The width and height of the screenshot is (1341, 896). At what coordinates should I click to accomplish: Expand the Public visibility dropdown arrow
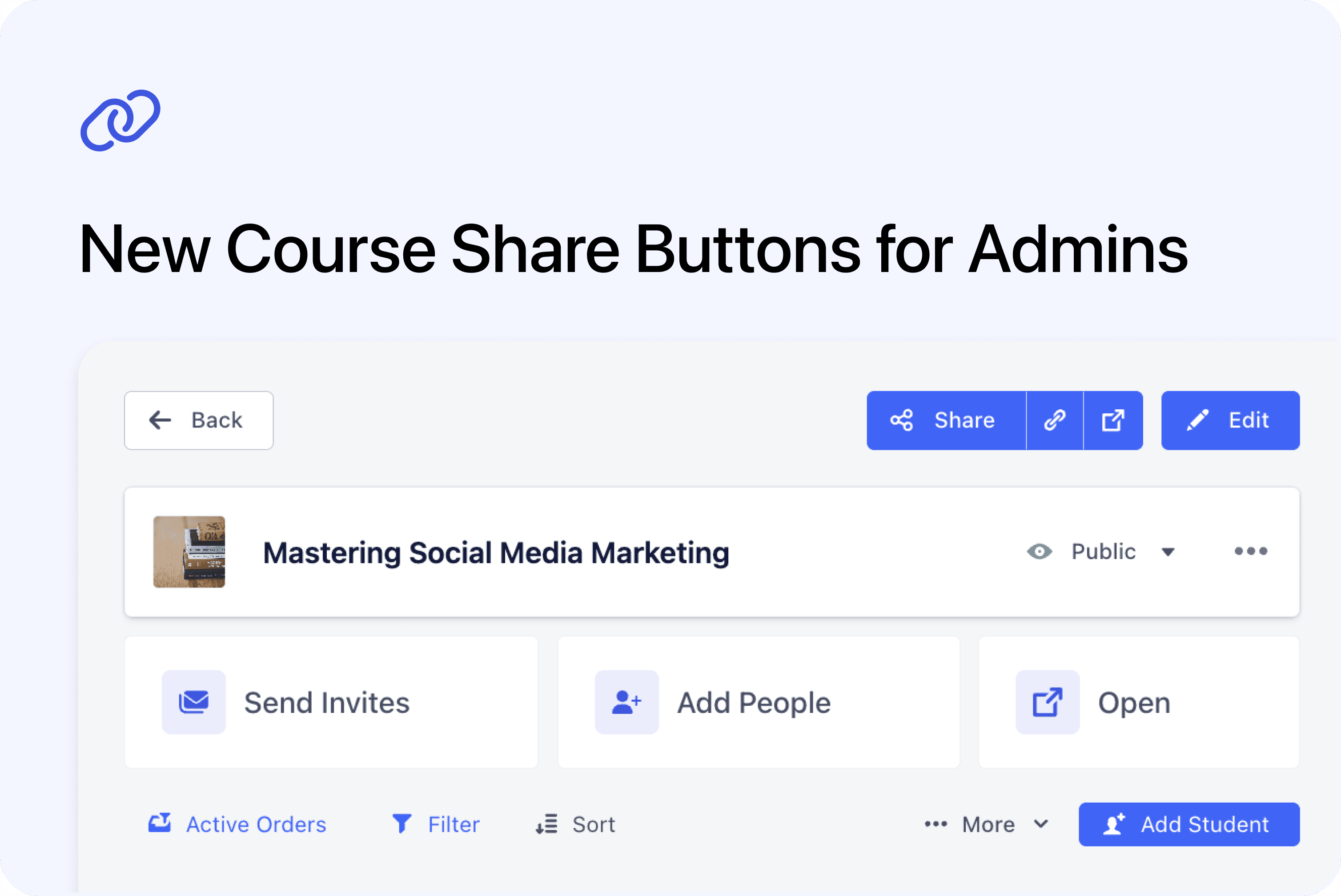(1168, 552)
